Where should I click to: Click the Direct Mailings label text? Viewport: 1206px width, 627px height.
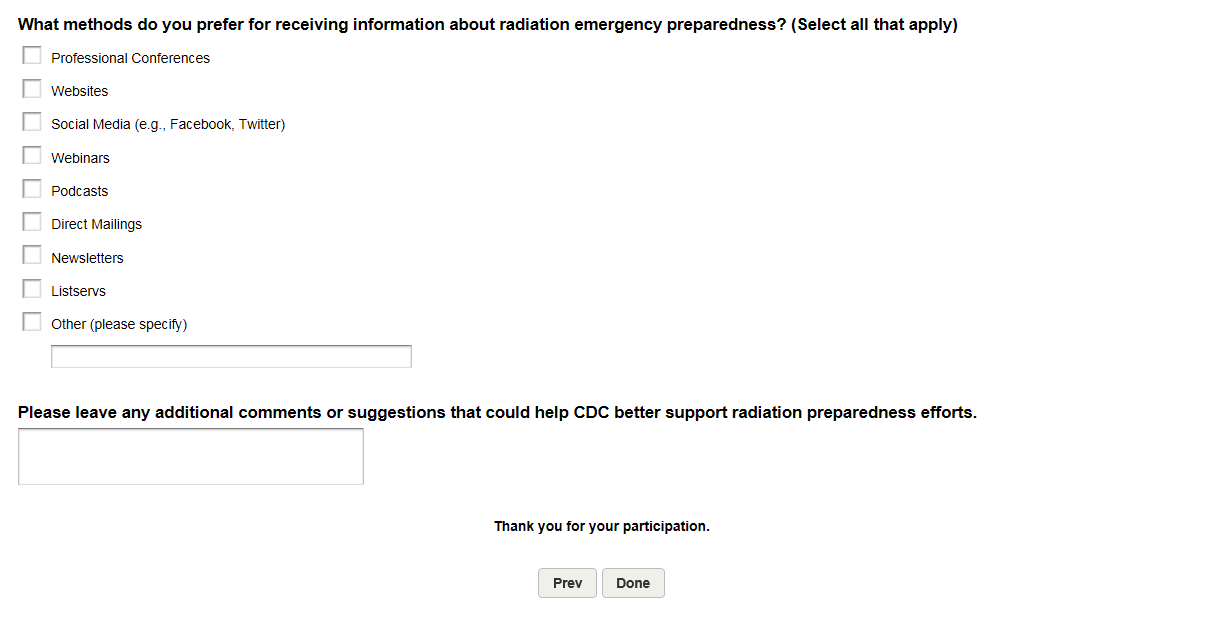[x=96, y=224]
